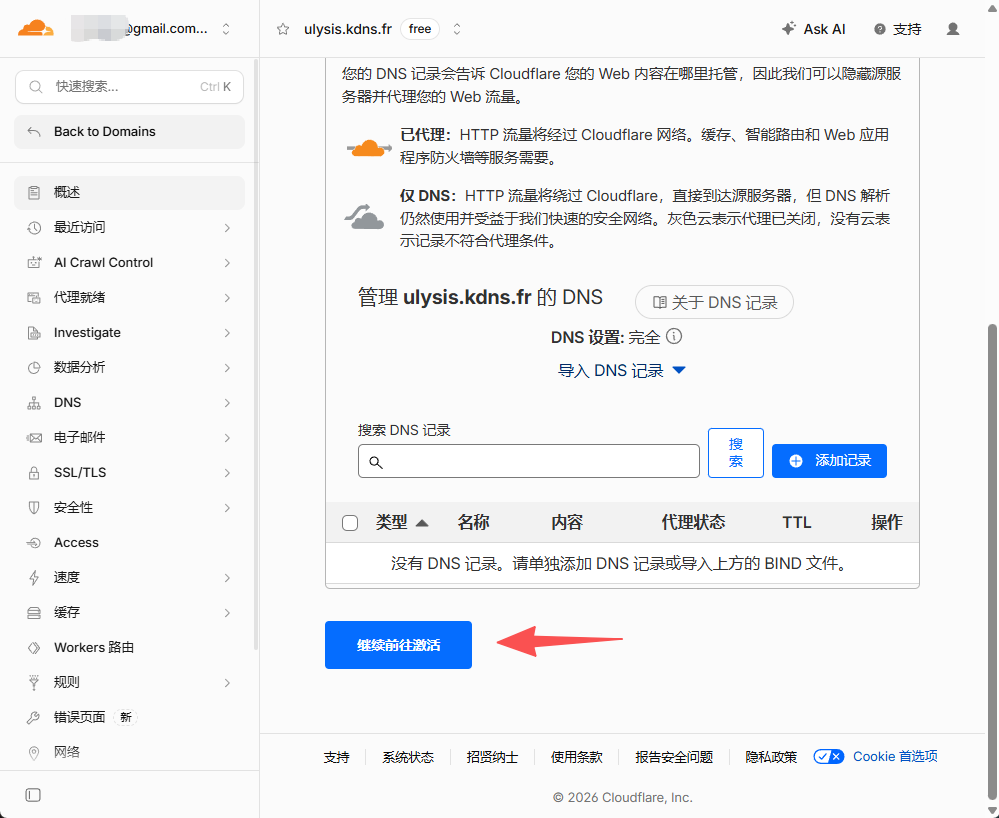The width and height of the screenshot is (999, 818).
Task: Click the 最近访问 clock icon
Action: pyautogui.click(x=34, y=227)
